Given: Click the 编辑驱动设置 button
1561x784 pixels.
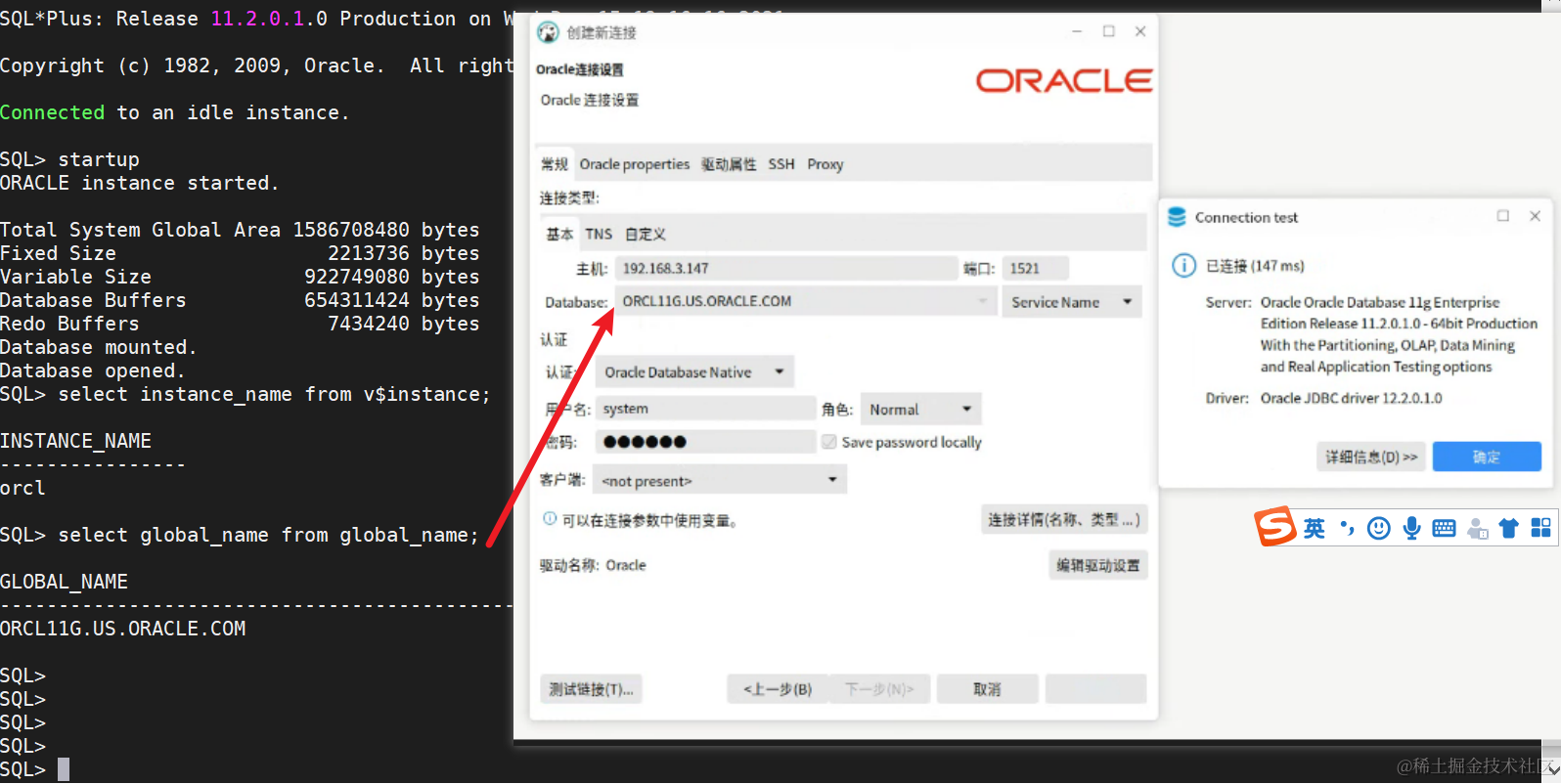Looking at the screenshot, I should point(1097,565).
